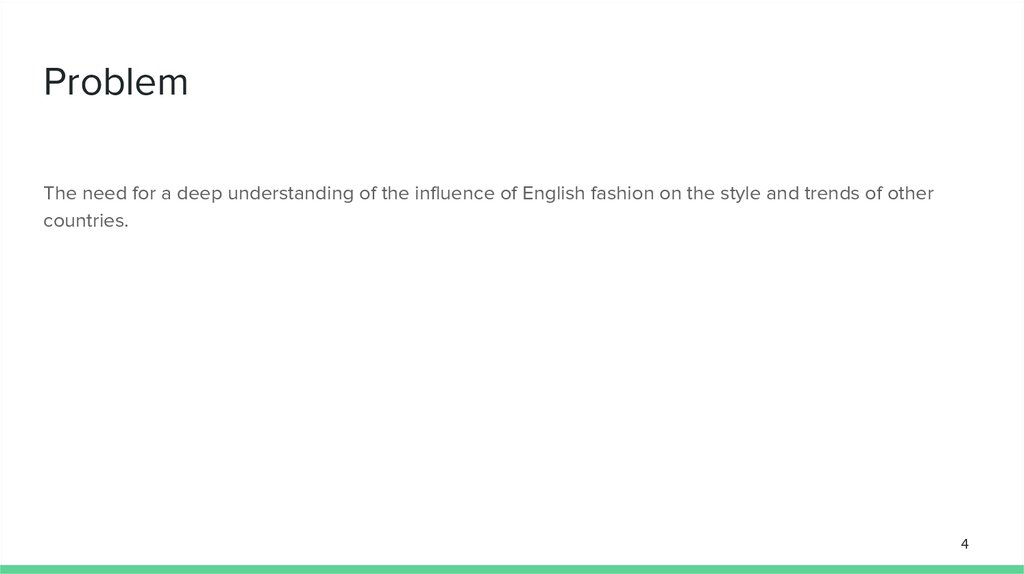This screenshot has height=574, width=1024.
Task: Click the "Problem" slide title
Action: click(116, 83)
